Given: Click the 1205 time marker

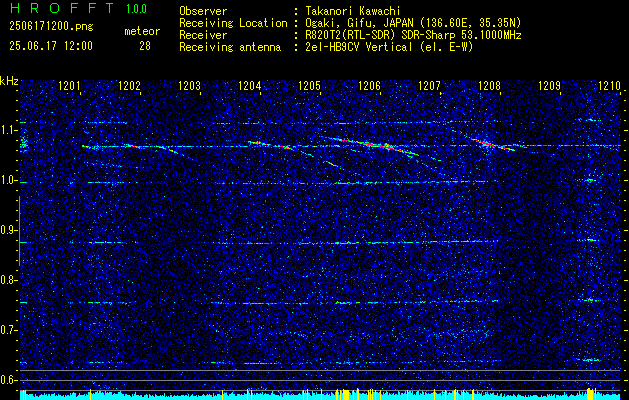Looking at the screenshot, I should click(x=310, y=86).
